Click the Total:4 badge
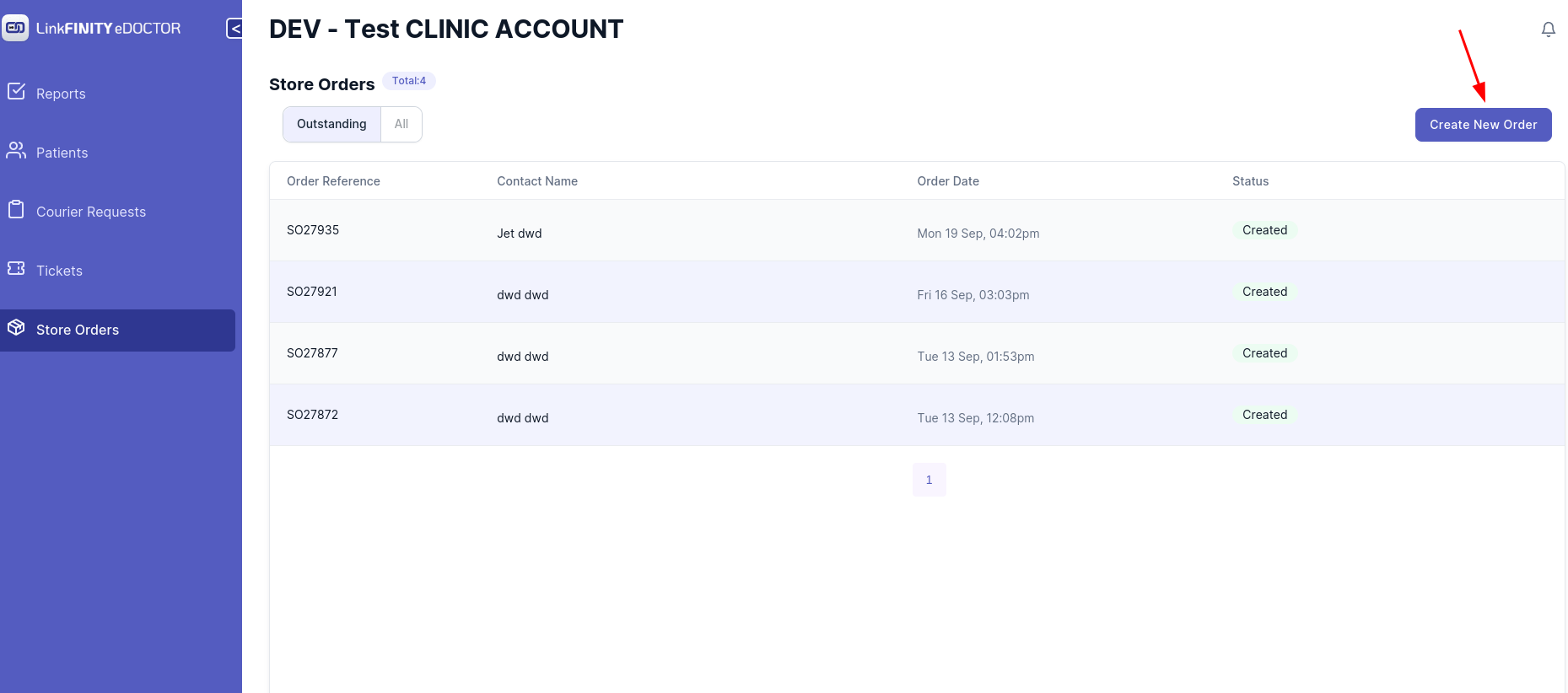Screen dimensions: 1568x693 [x=409, y=81]
